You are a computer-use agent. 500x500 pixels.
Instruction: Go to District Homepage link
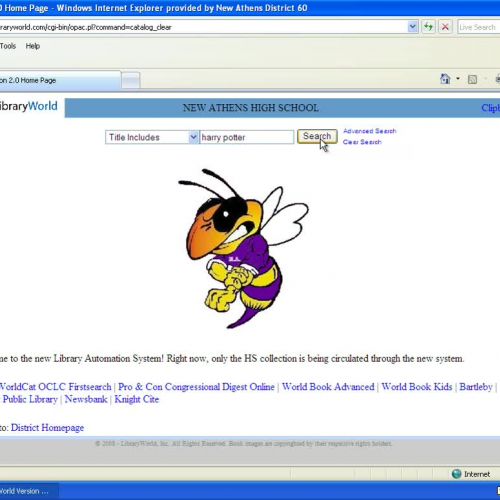pos(47,427)
